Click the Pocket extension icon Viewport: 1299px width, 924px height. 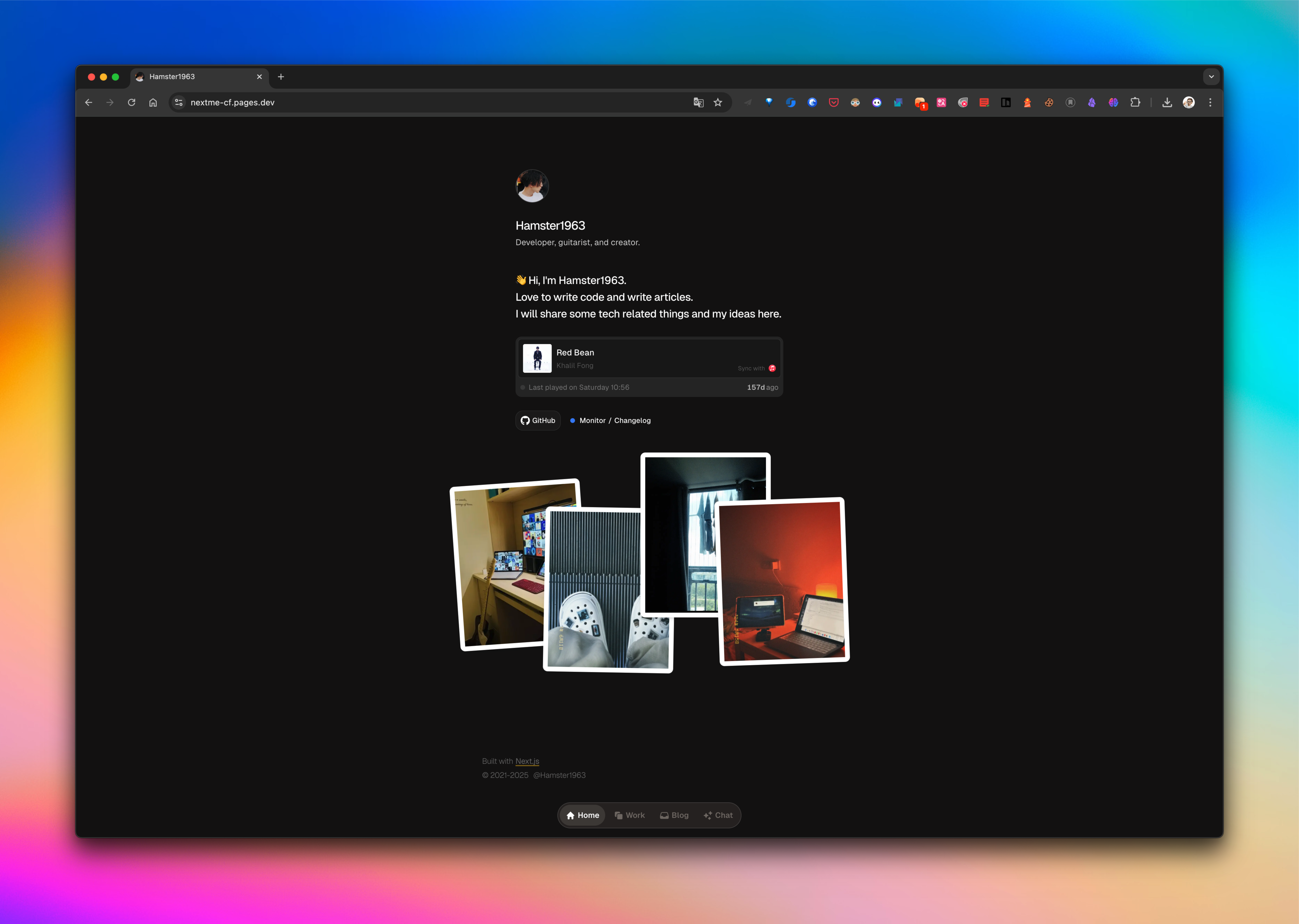point(833,102)
